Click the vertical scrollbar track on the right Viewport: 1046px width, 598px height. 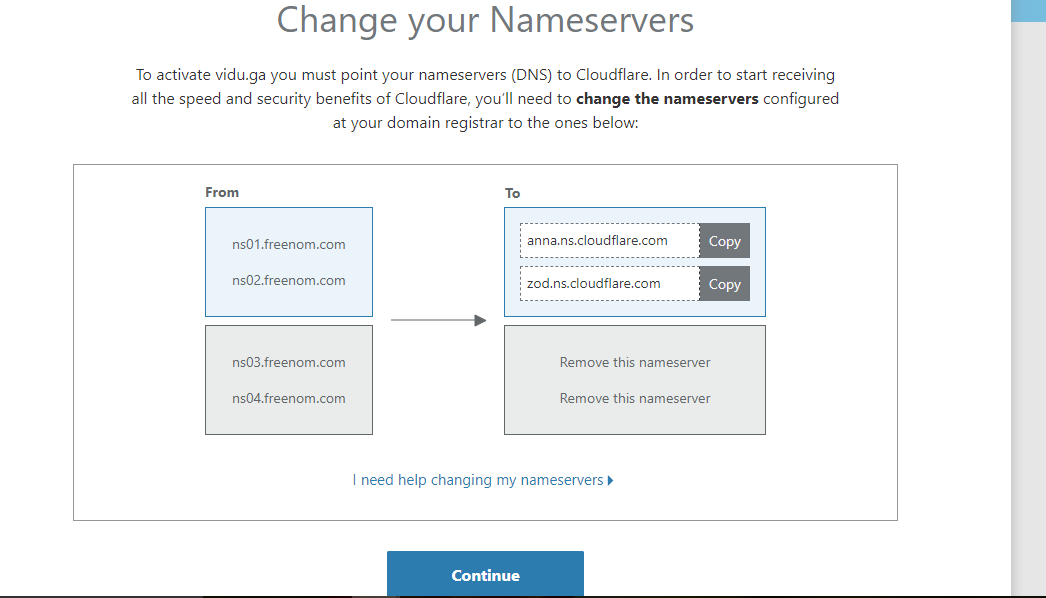pos(1028,300)
